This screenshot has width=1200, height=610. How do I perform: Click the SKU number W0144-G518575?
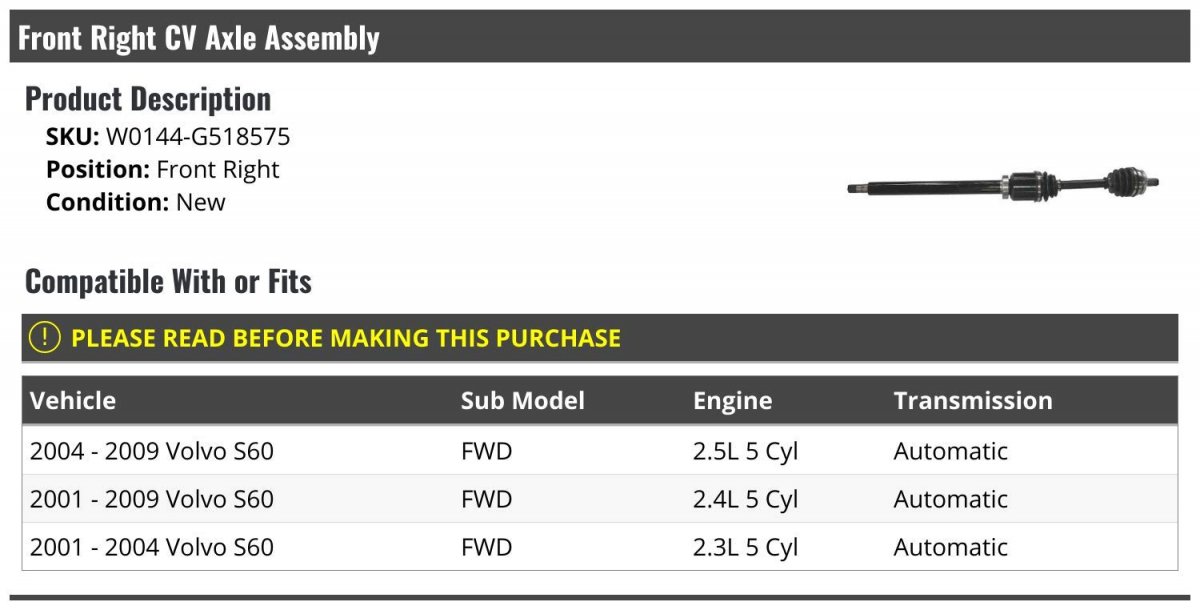[x=198, y=137]
